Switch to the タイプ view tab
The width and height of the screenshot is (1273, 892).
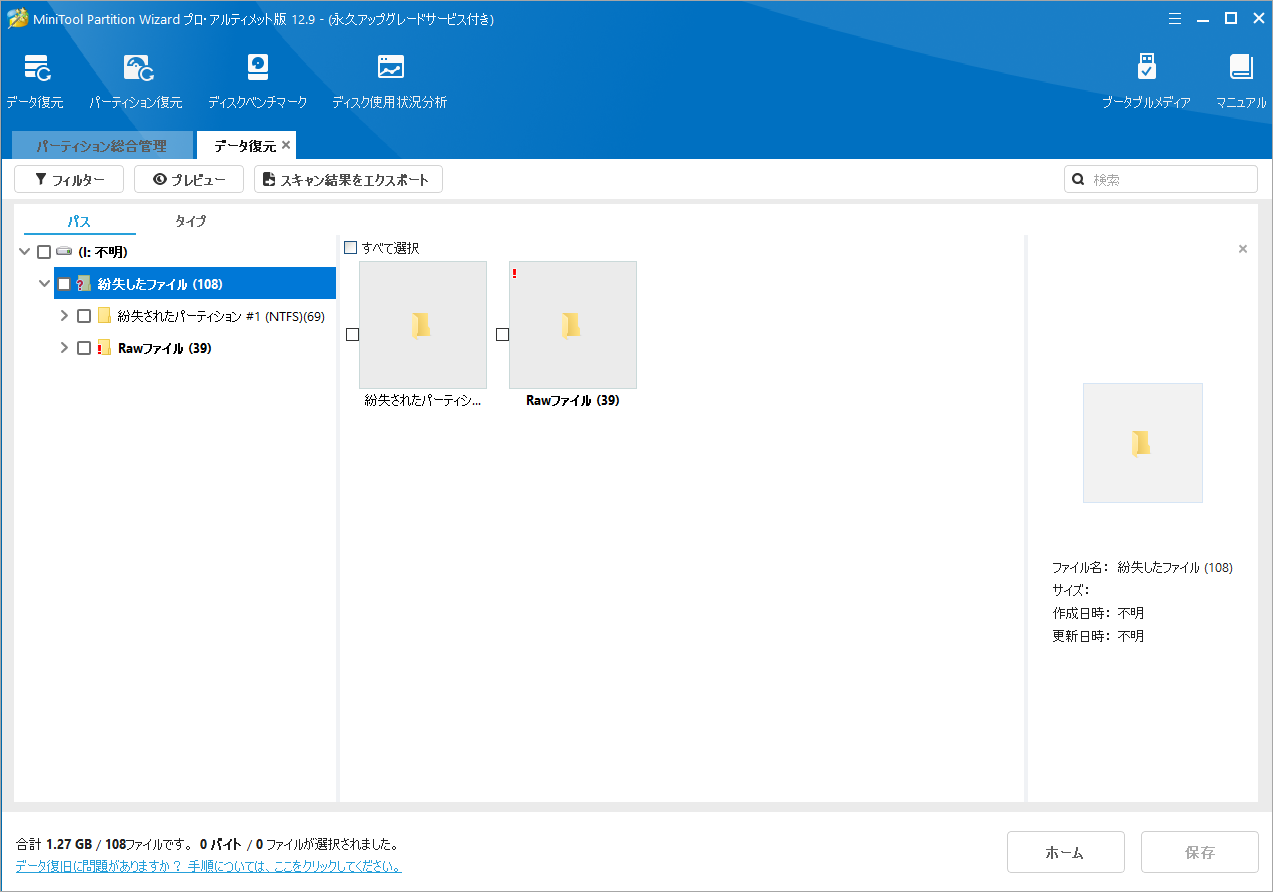click(190, 221)
